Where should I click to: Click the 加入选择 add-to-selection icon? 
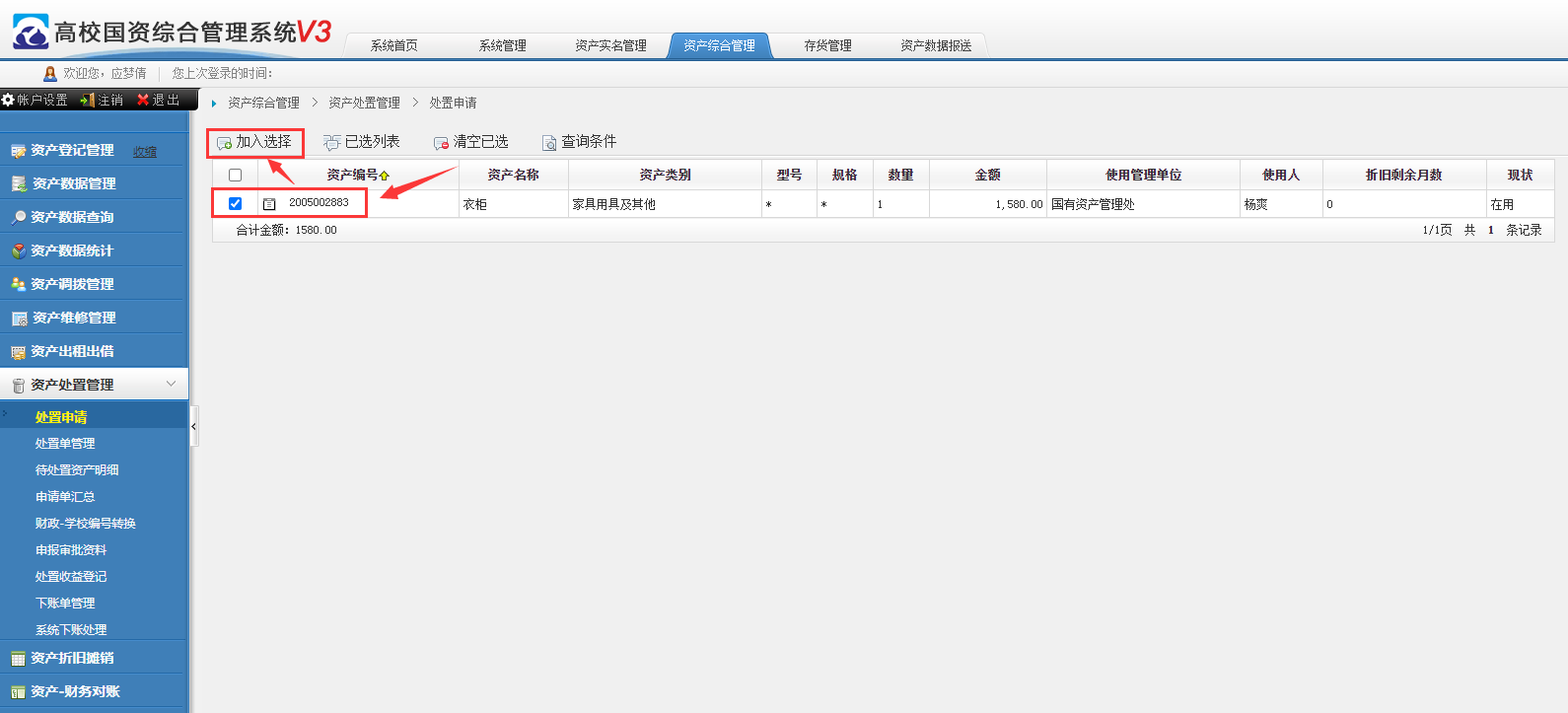(225, 143)
